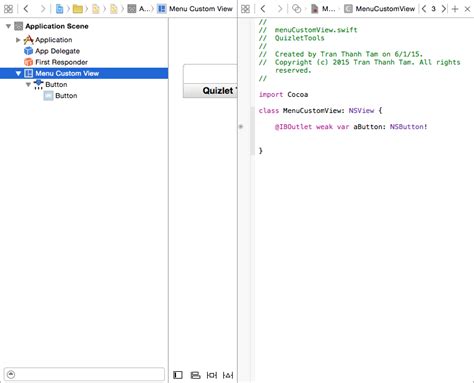The height and width of the screenshot is (383, 474).
Task: Close the assistant editor pane
Action: [467, 9]
